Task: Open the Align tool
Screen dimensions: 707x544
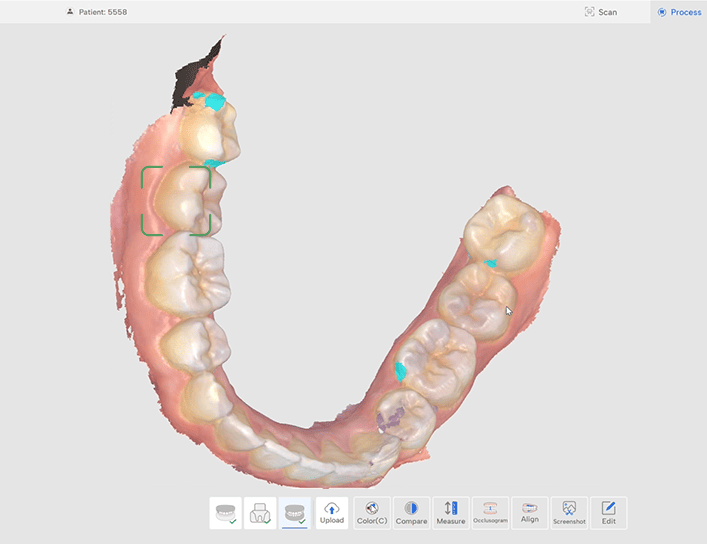Action: (x=530, y=512)
